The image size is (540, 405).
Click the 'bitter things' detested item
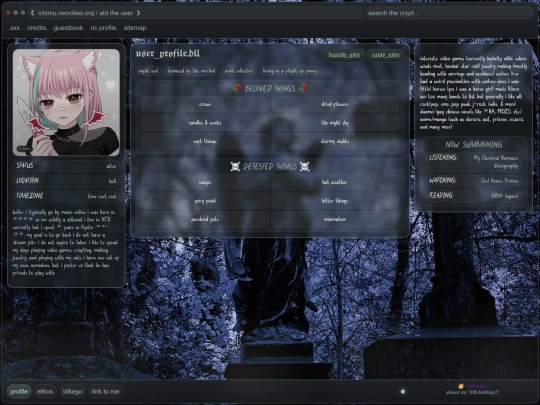click(335, 201)
